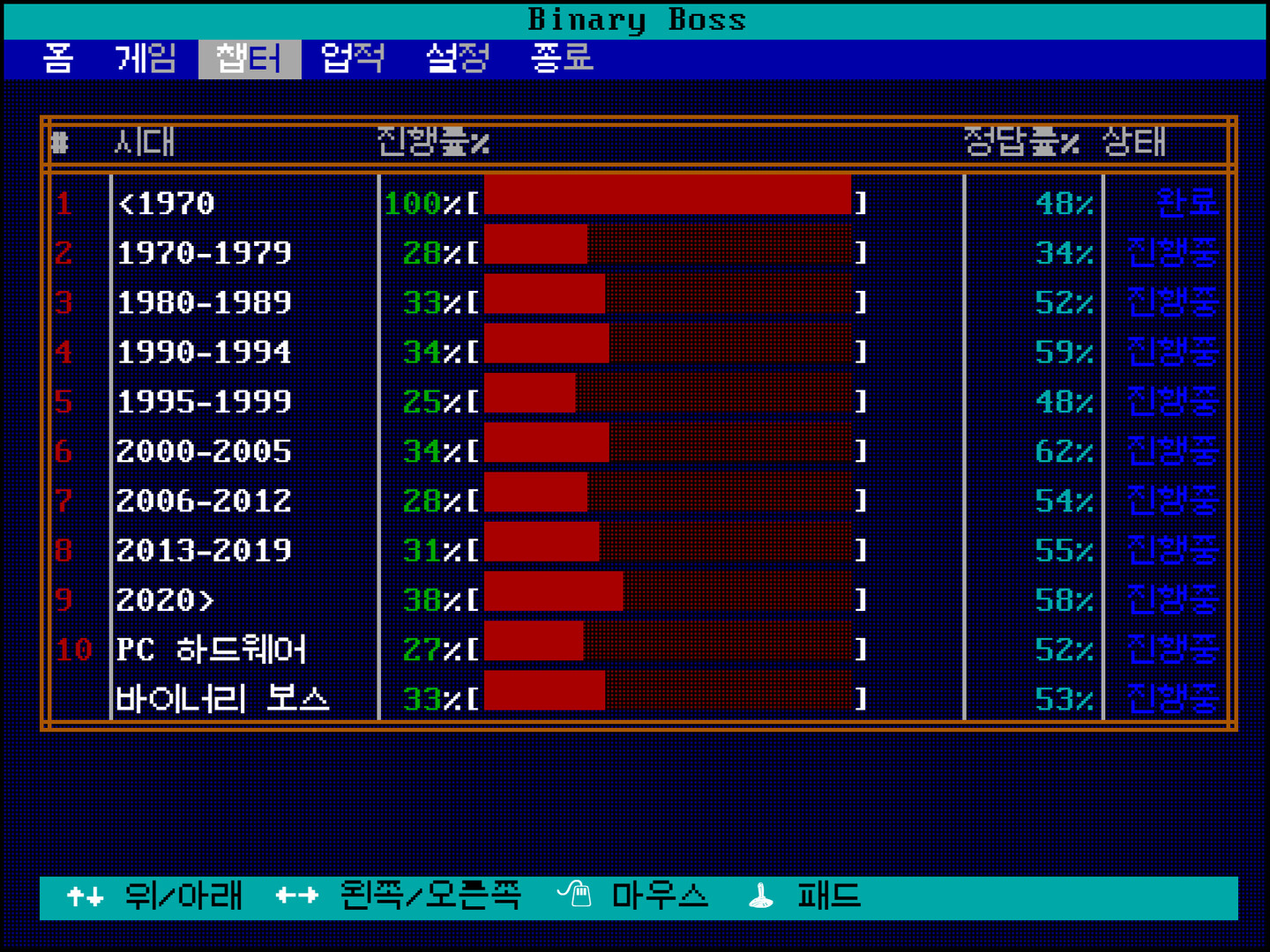
Task: Pick the PC 하드웨어 chapter
Action: pos(211,650)
